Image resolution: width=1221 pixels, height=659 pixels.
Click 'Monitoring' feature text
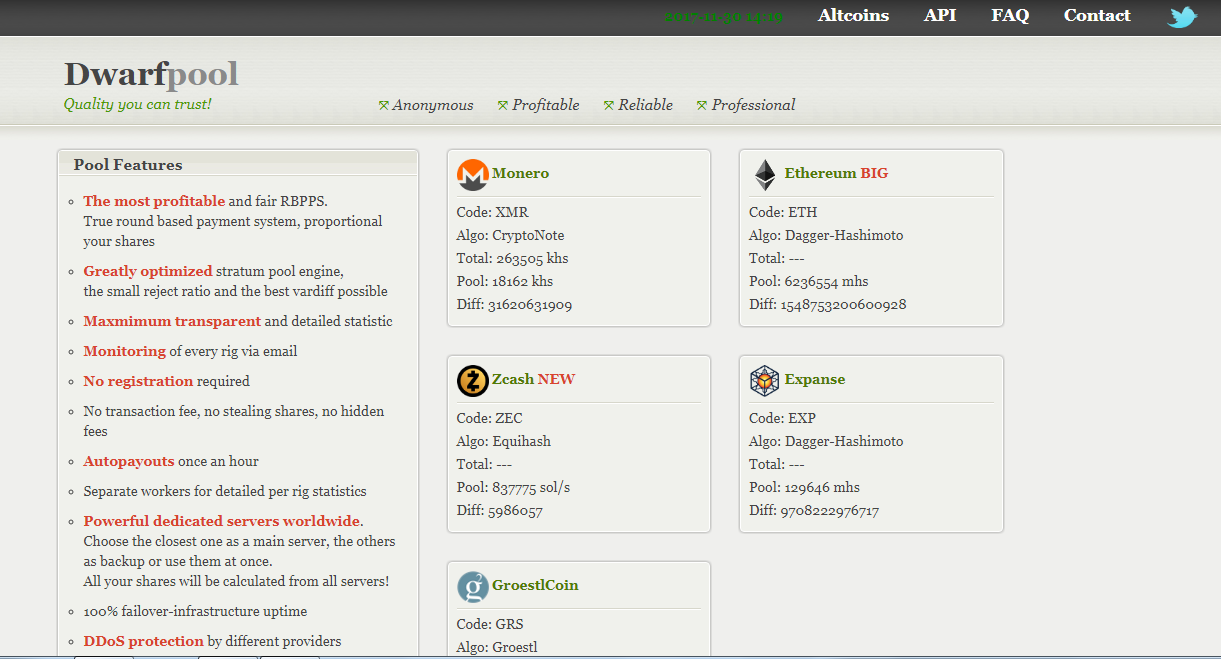point(125,351)
